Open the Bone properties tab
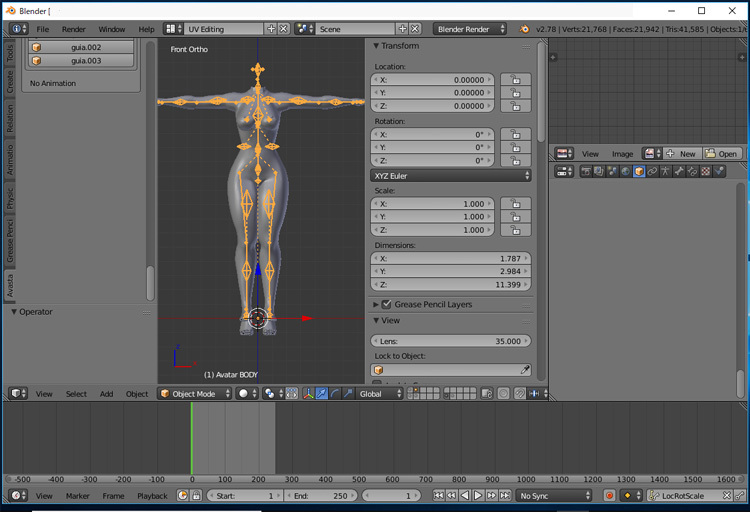 tap(679, 171)
